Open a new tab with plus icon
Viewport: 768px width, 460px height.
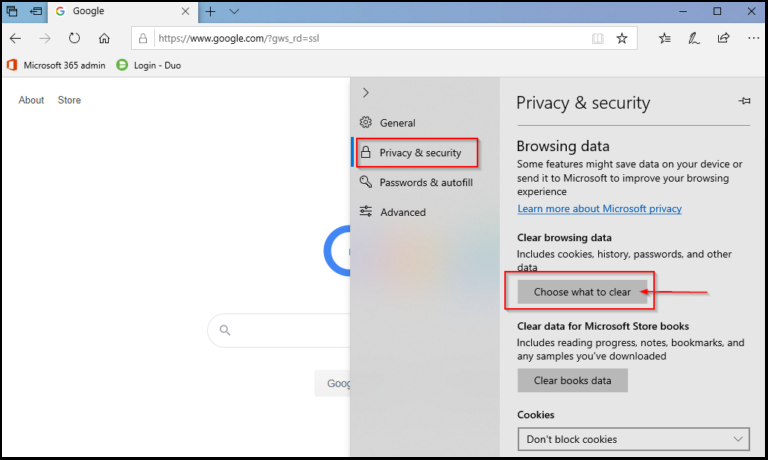(211, 11)
